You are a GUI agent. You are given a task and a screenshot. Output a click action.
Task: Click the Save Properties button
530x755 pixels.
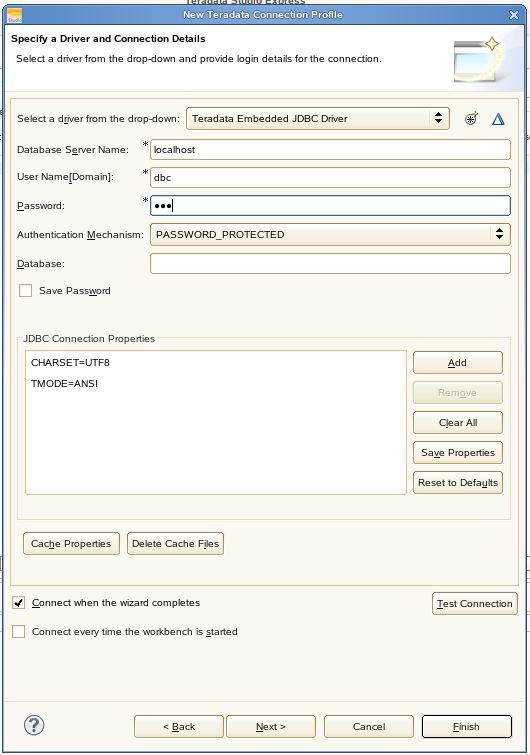pos(458,453)
